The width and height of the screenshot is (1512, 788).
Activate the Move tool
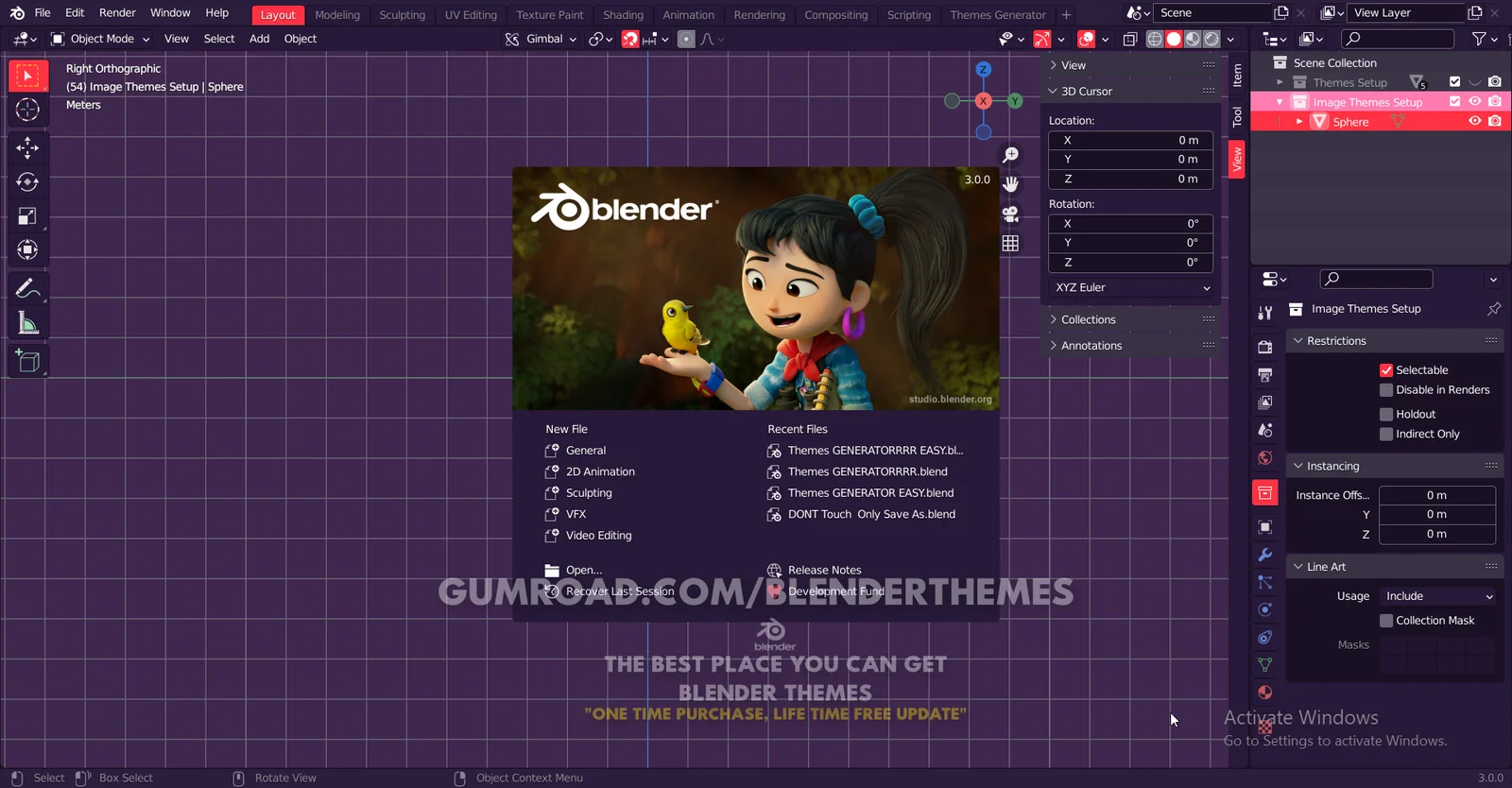coord(27,147)
